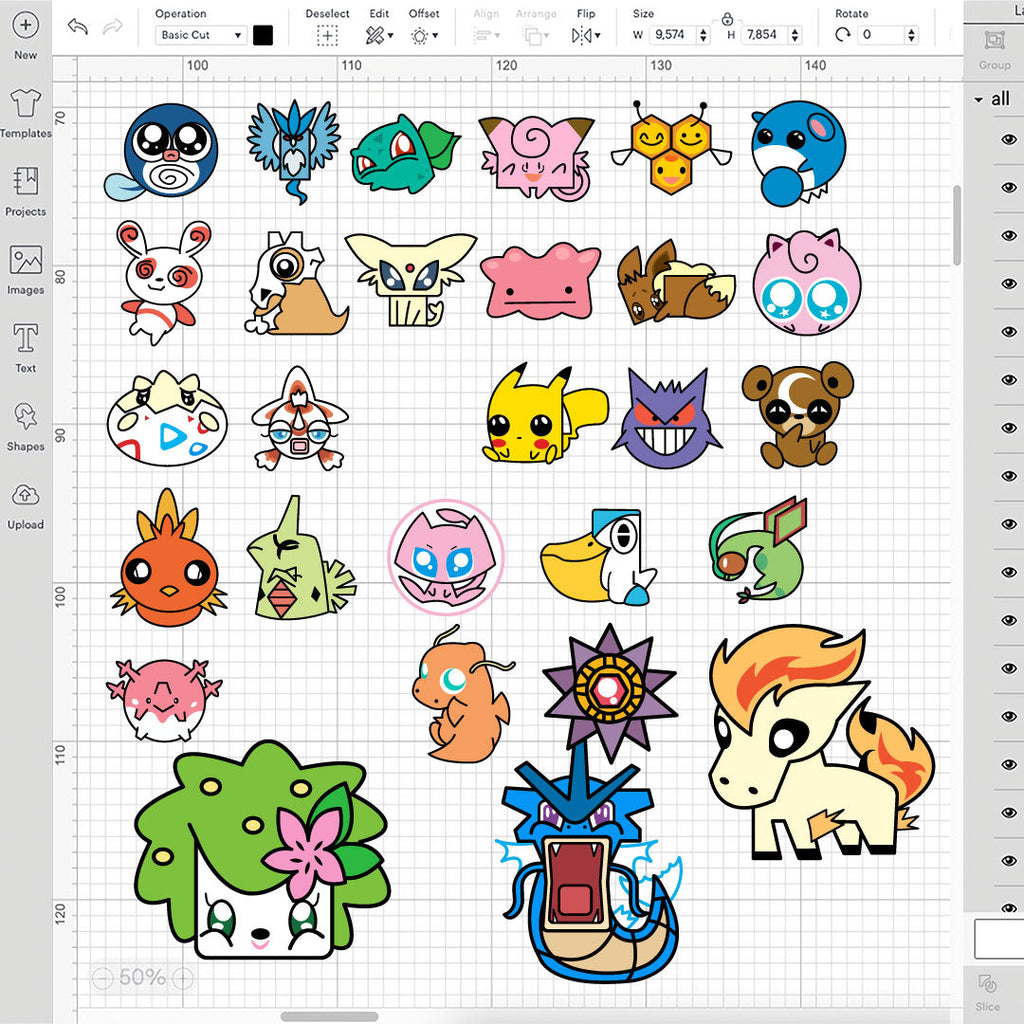This screenshot has height=1024, width=1024.
Task: Select the purple Gengar image
Action: tap(666, 418)
